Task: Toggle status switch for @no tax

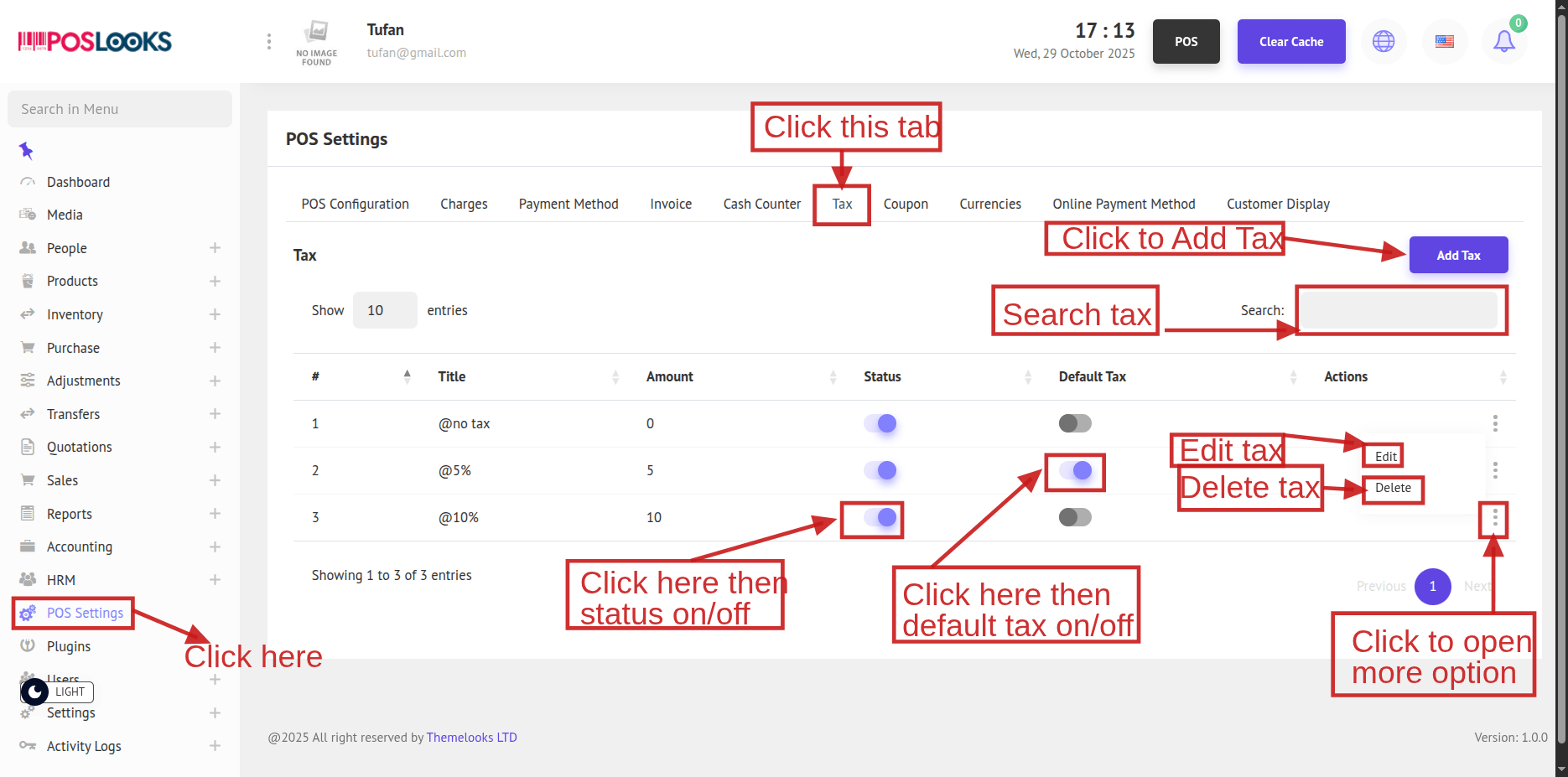Action: point(880,423)
